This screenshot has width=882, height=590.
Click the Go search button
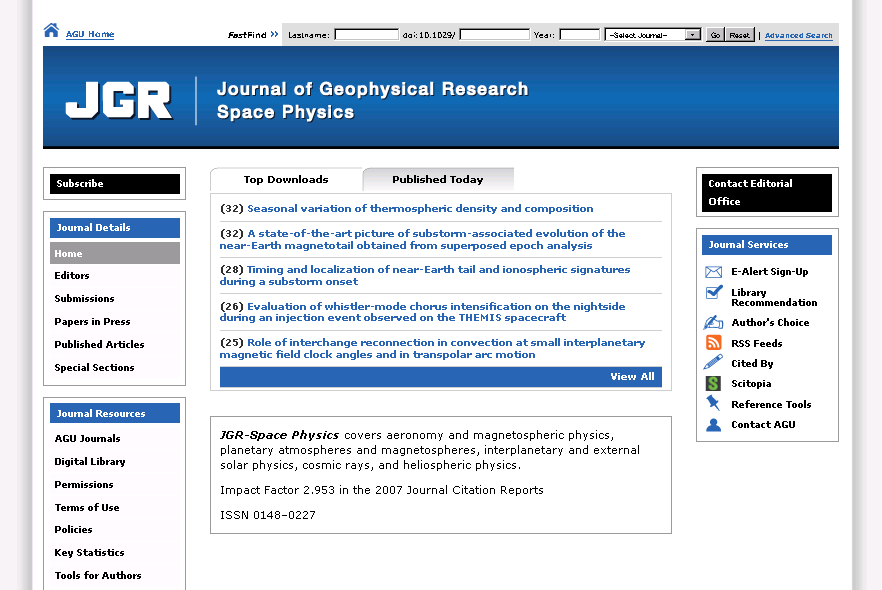[x=715, y=35]
